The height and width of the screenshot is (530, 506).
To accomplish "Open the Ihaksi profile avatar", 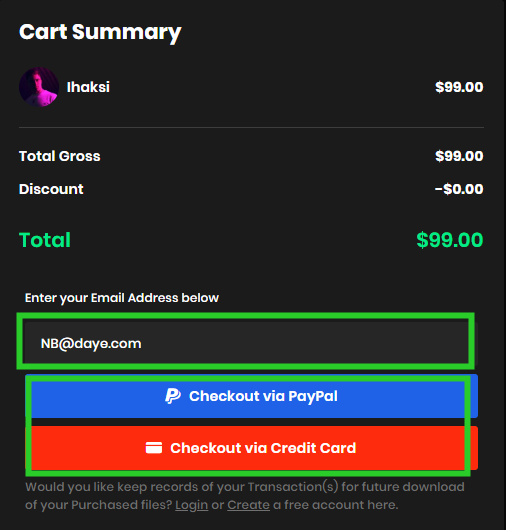I will coord(39,87).
